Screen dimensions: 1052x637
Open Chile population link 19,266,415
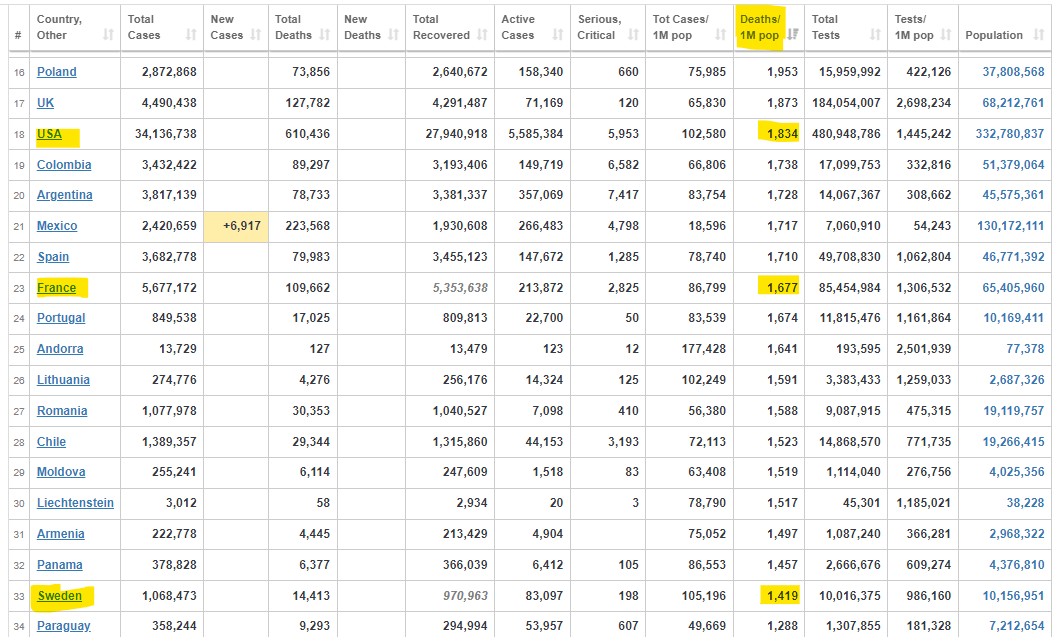(x=1013, y=441)
